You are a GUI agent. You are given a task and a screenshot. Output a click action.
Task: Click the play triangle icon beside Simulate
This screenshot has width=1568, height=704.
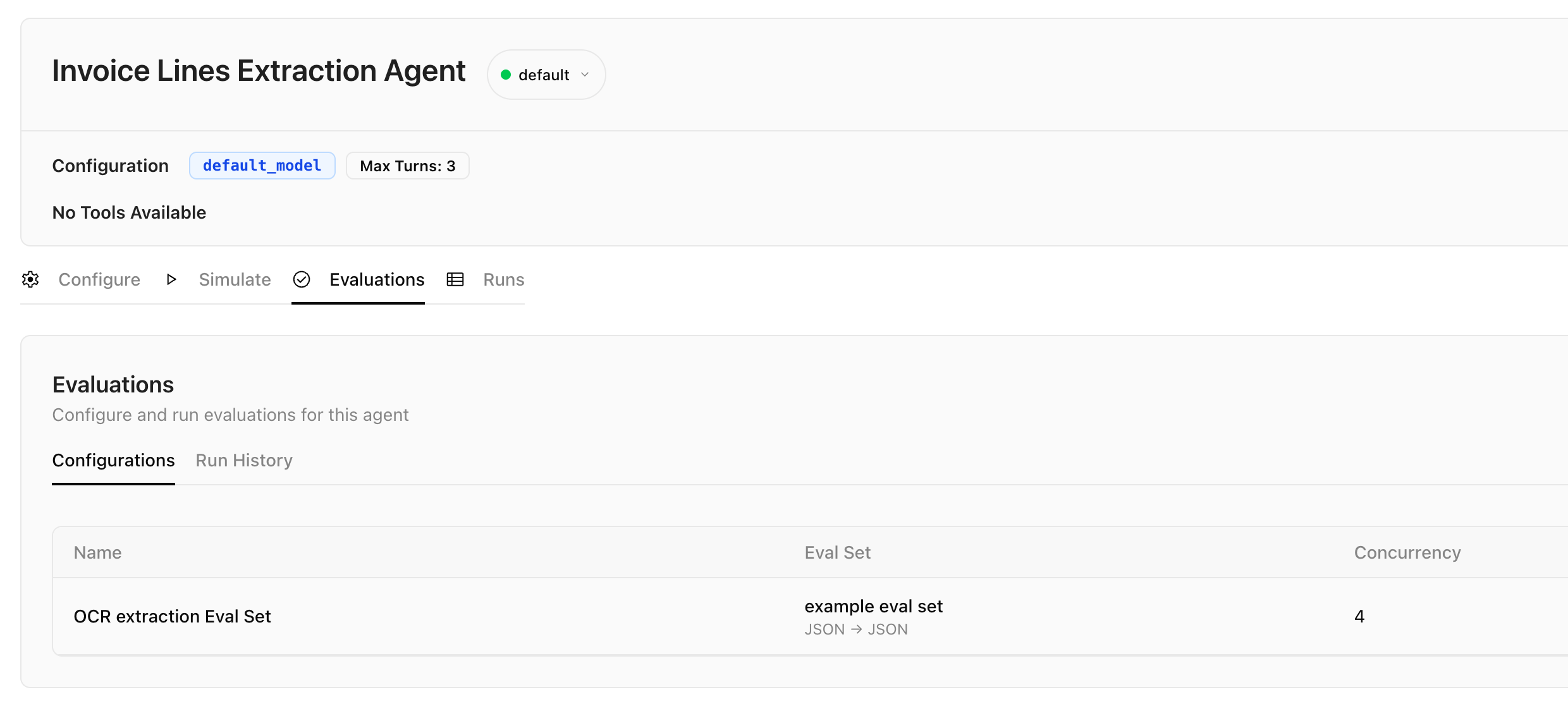(x=171, y=279)
